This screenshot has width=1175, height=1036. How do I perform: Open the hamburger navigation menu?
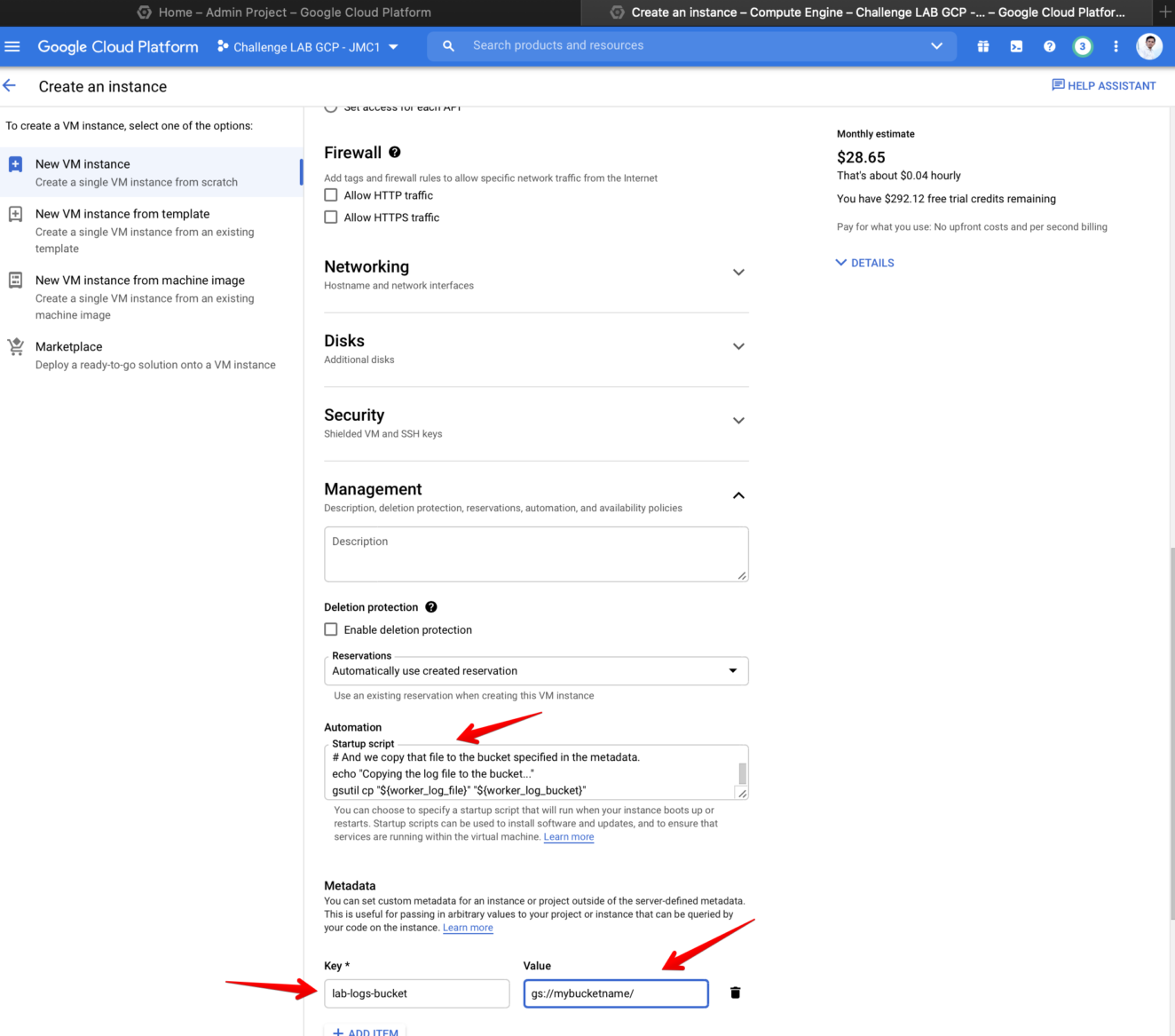click(x=12, y=46)
